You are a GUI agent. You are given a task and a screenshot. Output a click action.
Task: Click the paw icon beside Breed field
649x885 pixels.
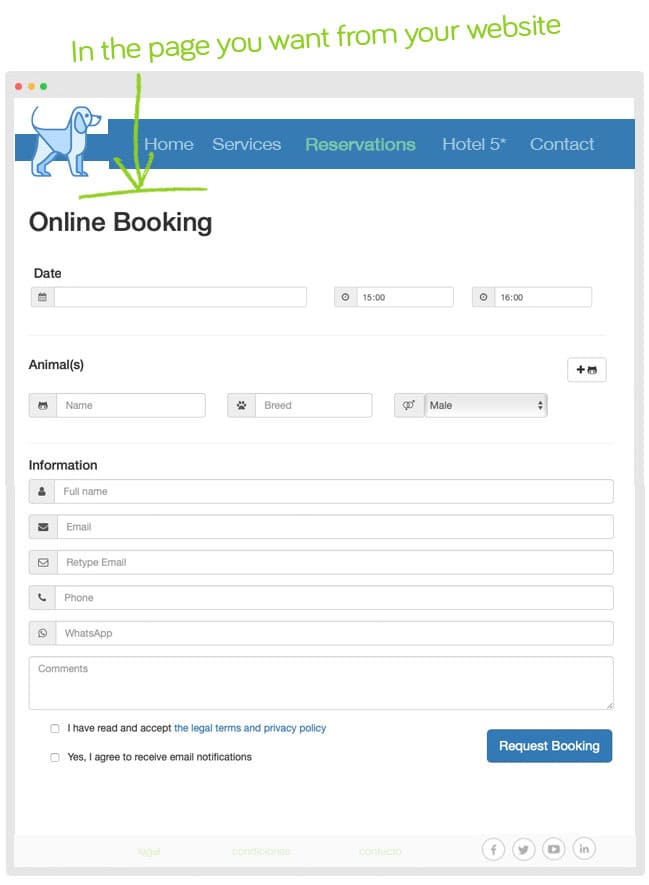point(242,405)
